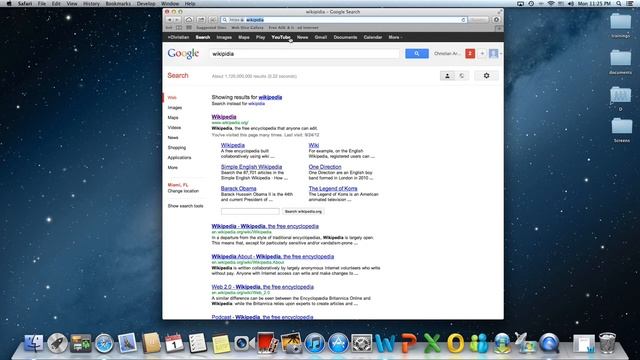Image resolution: width=640 pixels, height=360 pixels.
Task: Open the One Direction sitelink
Action: [x=325, y=167]
